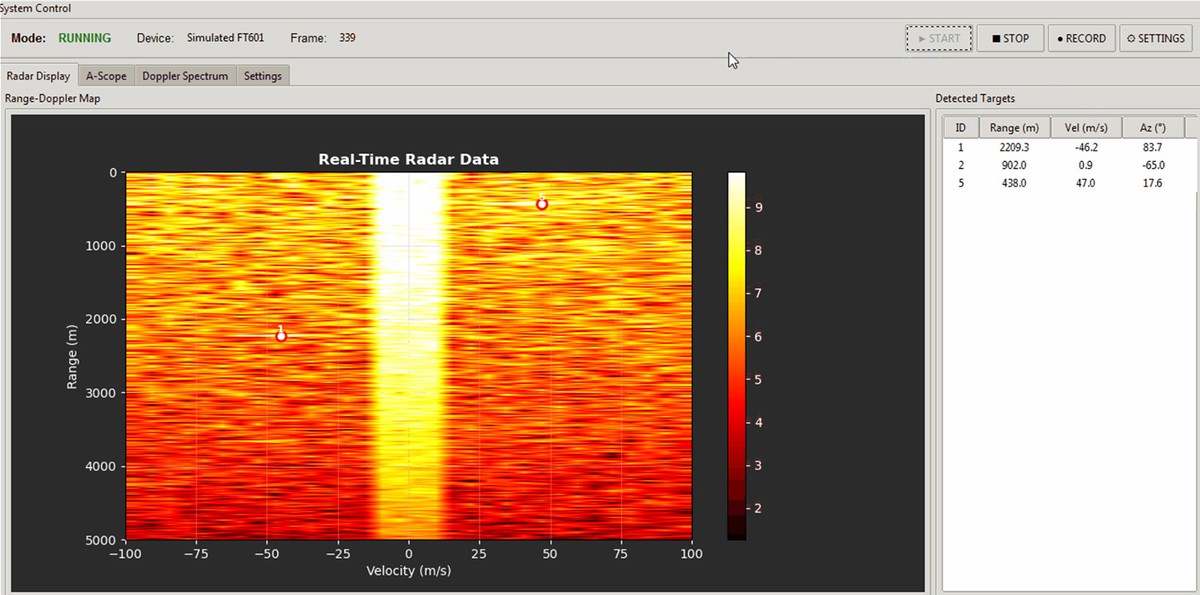The image size is (1200, 595).
Task: Go to the Settings tab
Action: 263,76
